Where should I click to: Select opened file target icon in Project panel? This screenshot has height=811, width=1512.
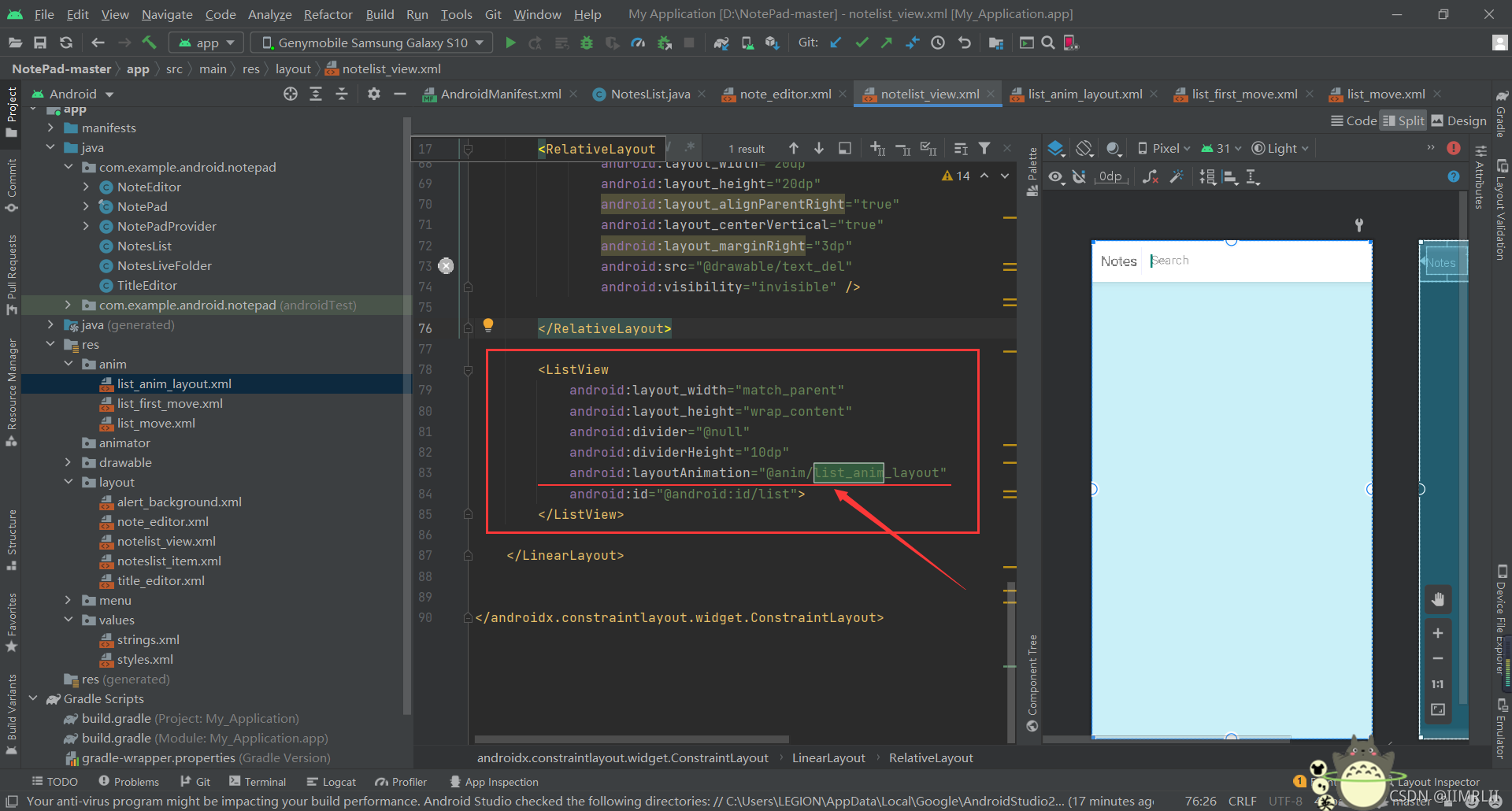pos(291,94)
